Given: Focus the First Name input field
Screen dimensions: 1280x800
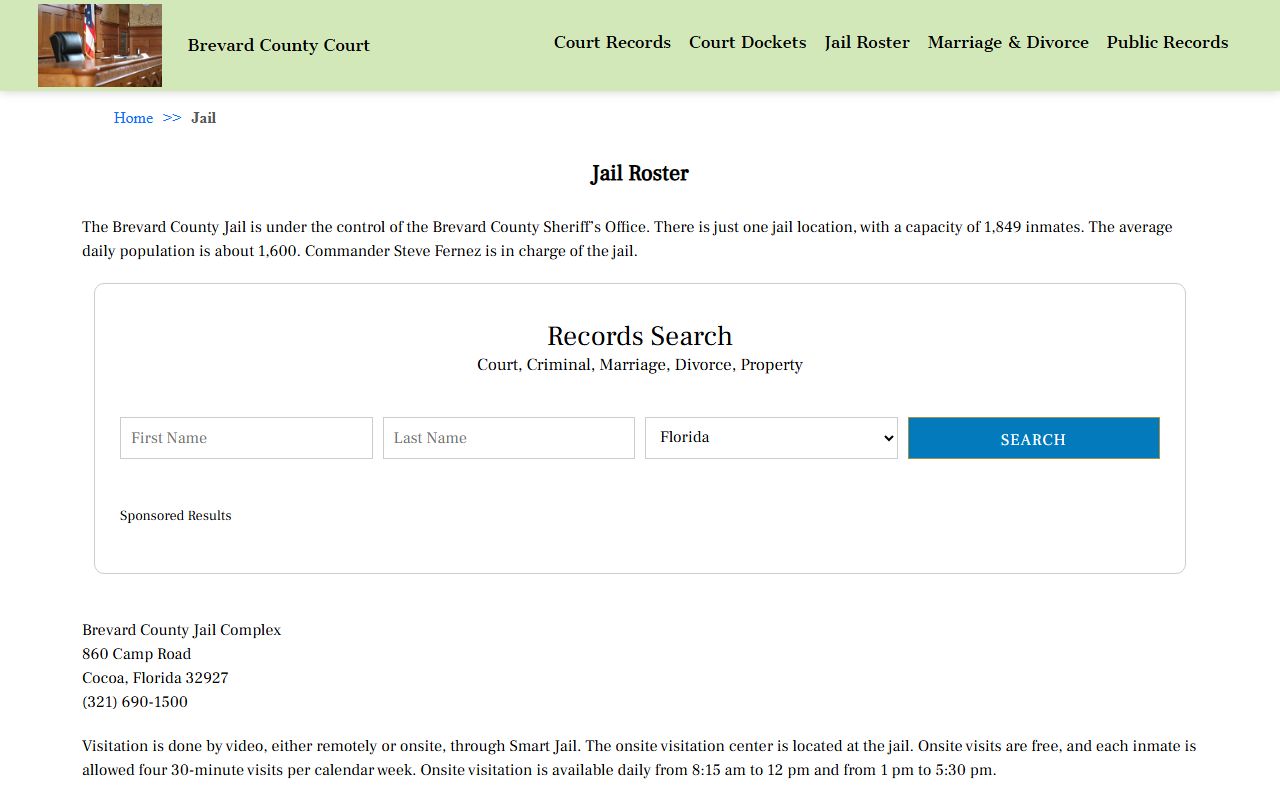Looking at the screenshot, I should (246, 438).
